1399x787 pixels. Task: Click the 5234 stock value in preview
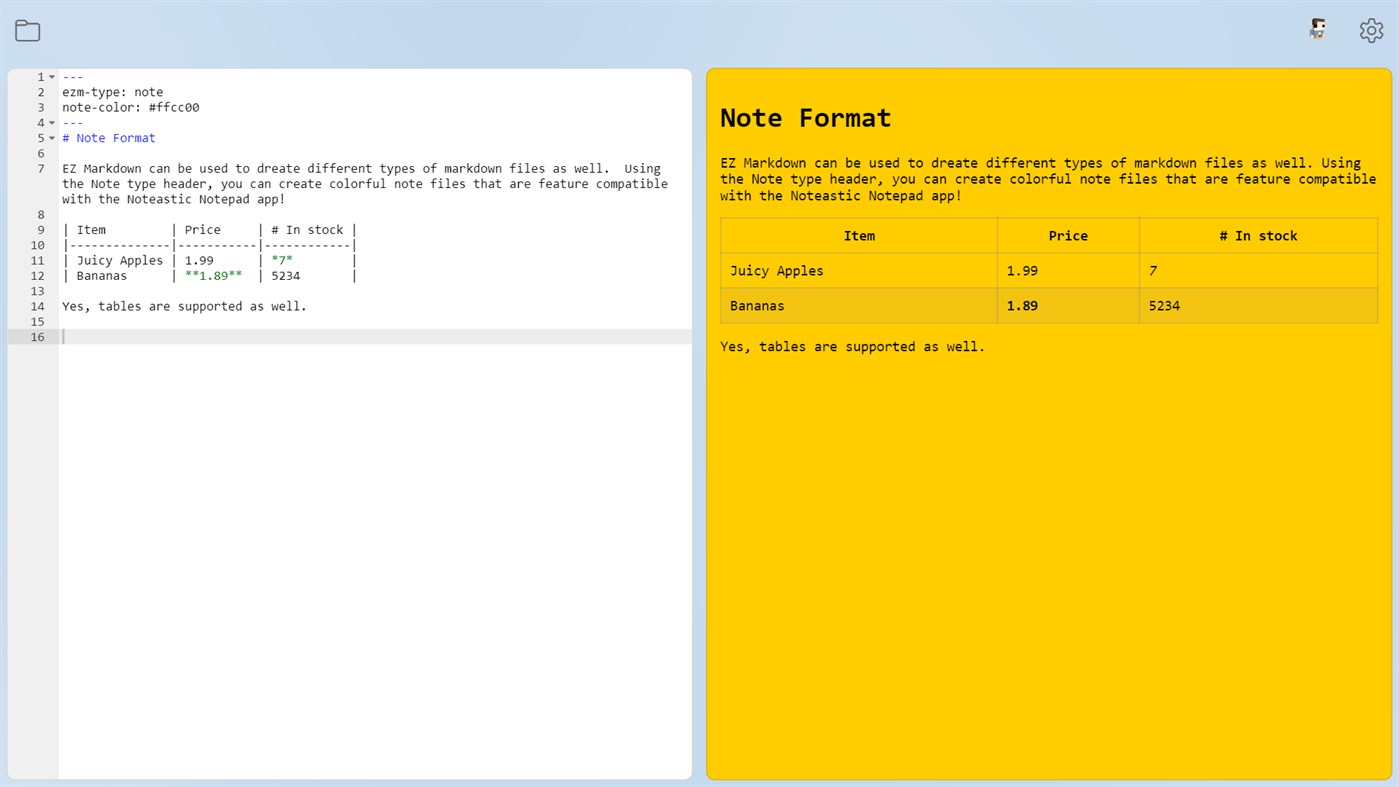[x=1164, y=305]
